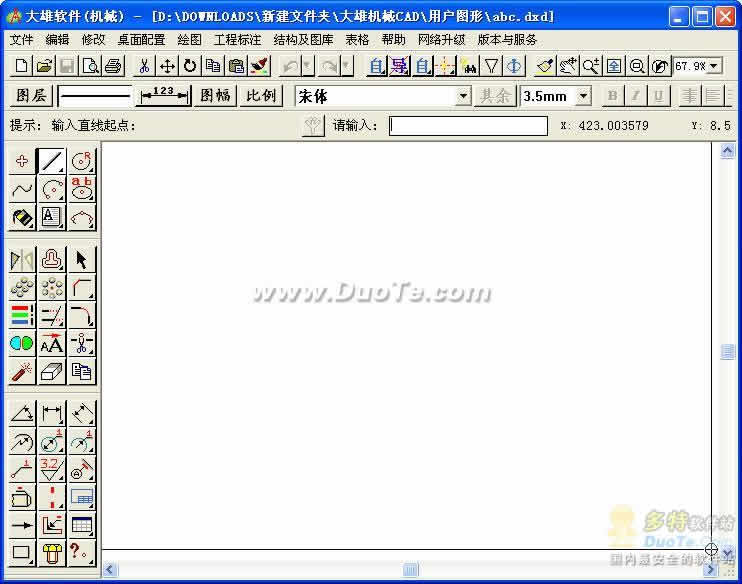This screenshot has width=742, height=584.
Task: Open the line type selector
Action: click(x=95, y=96)
